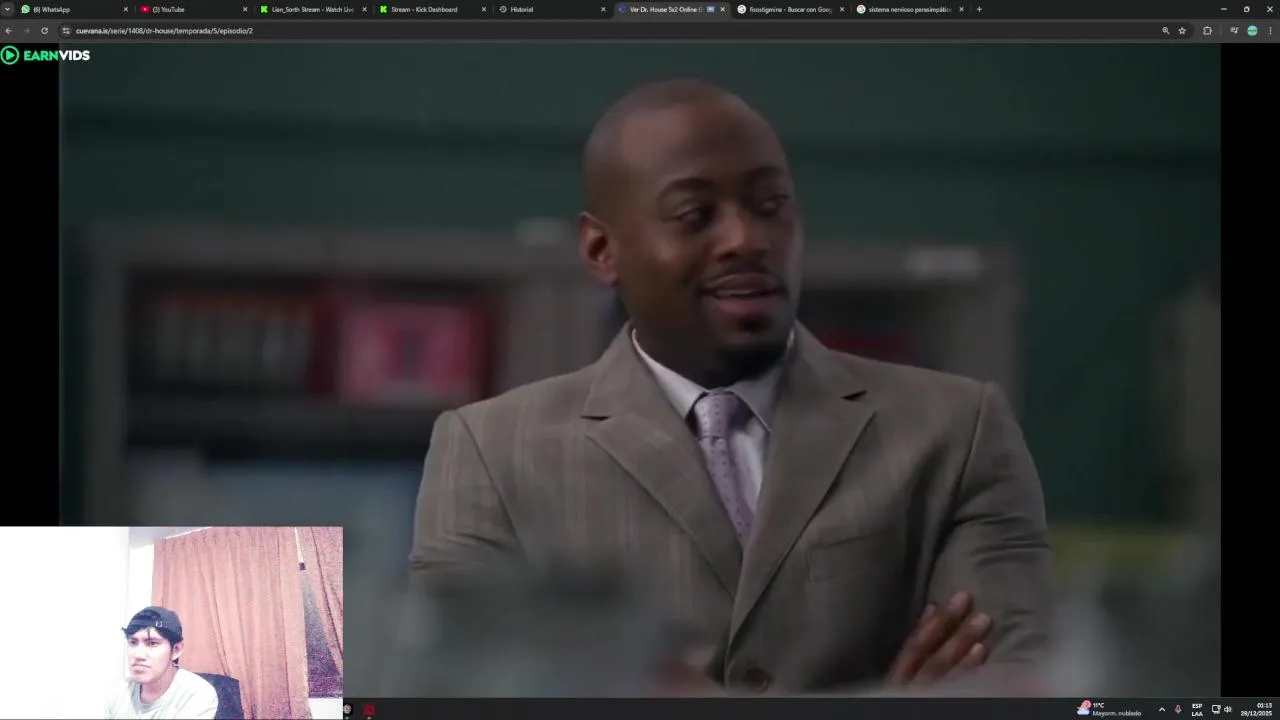The height and width of the screenshot is (720, 1280).
Task: Open the volume tray icon
Action: (1228, 709)
